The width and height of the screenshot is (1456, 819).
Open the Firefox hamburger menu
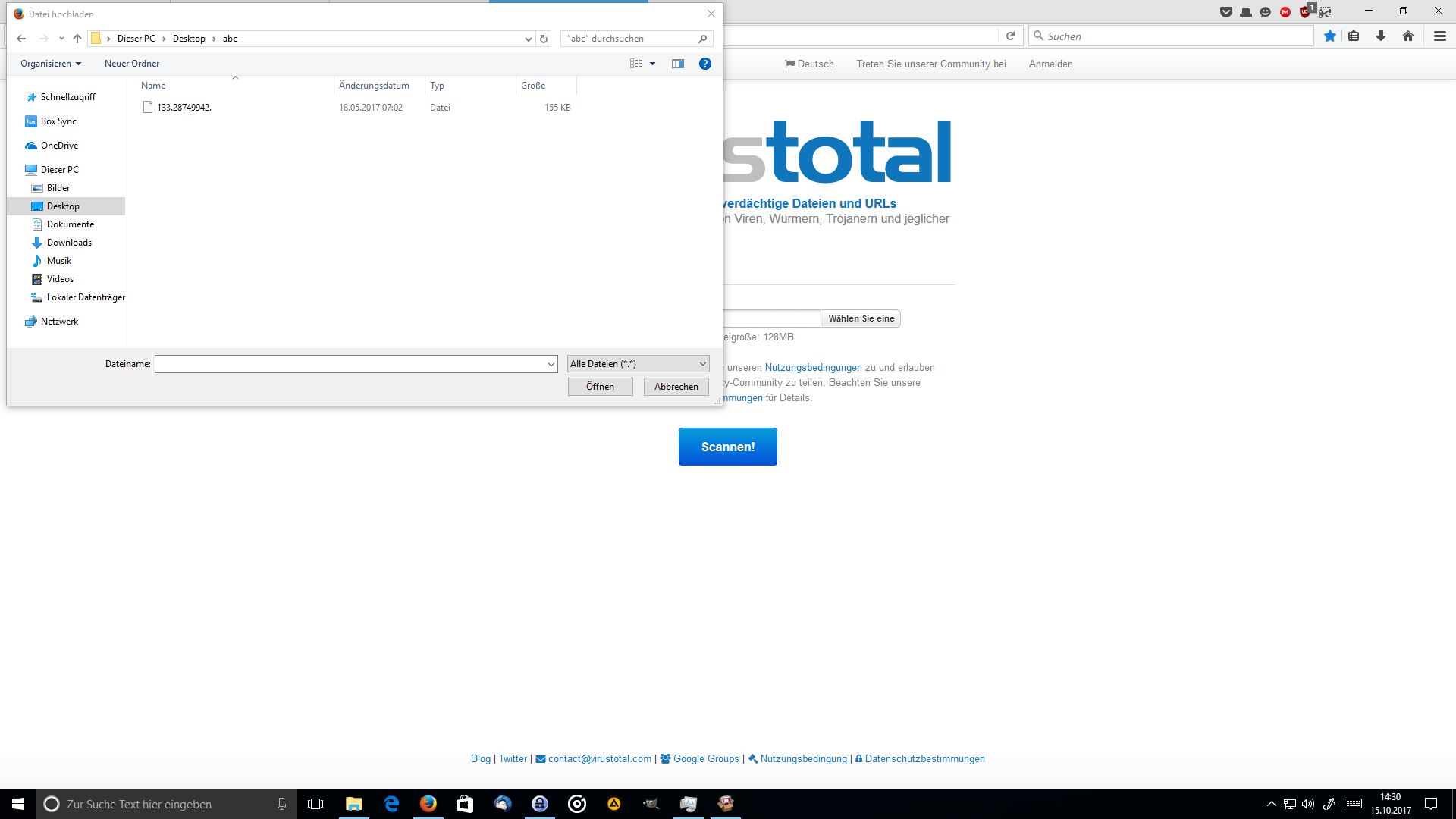point(1439,36)
